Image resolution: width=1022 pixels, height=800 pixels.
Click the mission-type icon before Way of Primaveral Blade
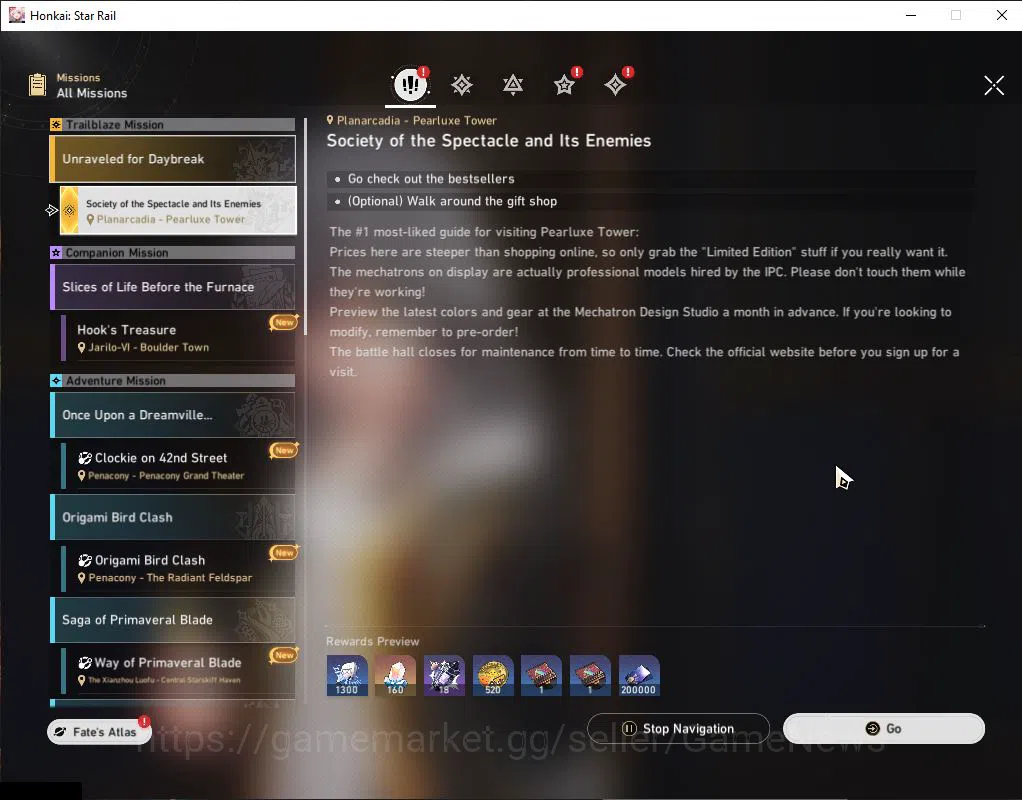coord(85,663)
